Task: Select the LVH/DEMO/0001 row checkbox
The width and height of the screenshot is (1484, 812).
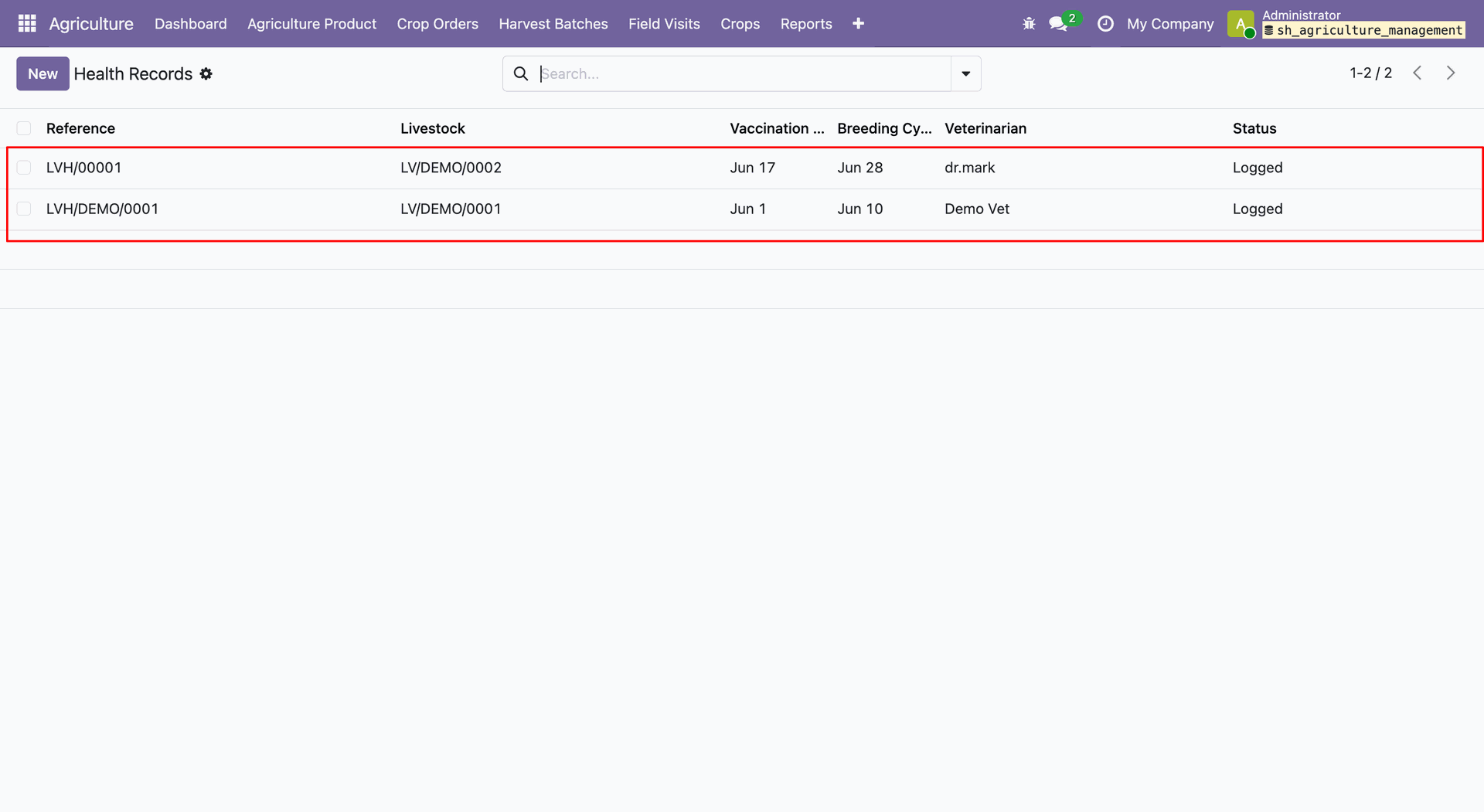Action: point(24,209)
